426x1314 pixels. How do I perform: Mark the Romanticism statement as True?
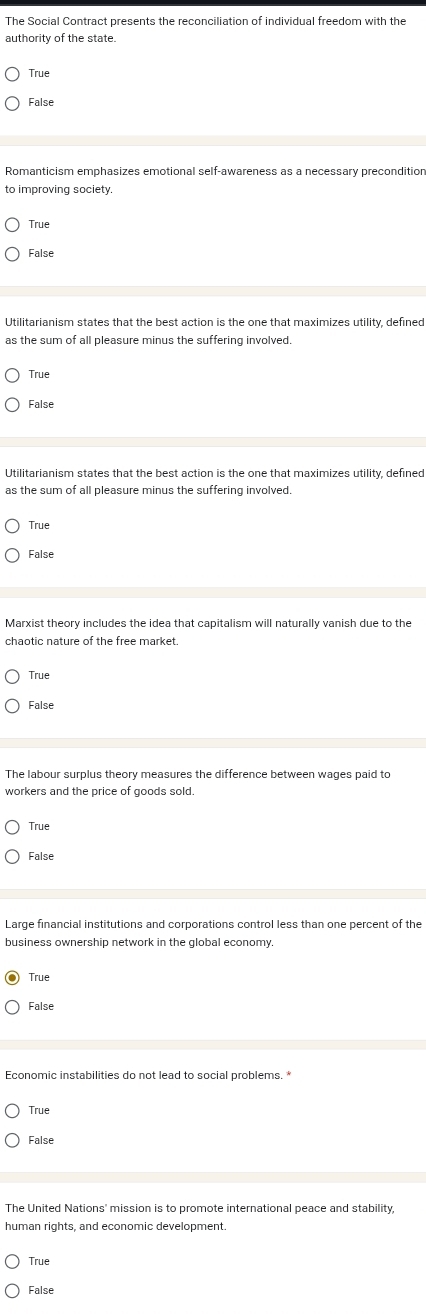coord(13,225)
